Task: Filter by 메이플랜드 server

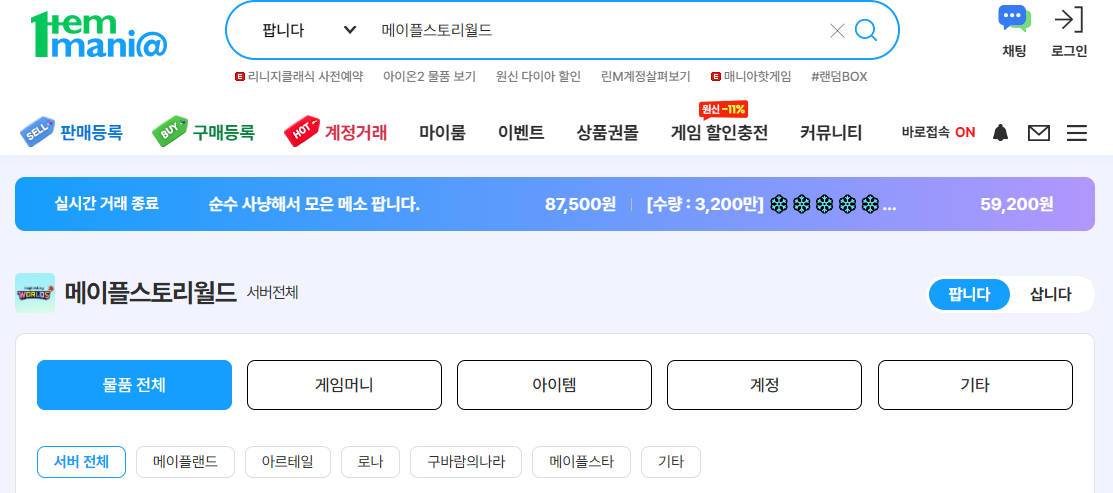Action: click(185, 462)
